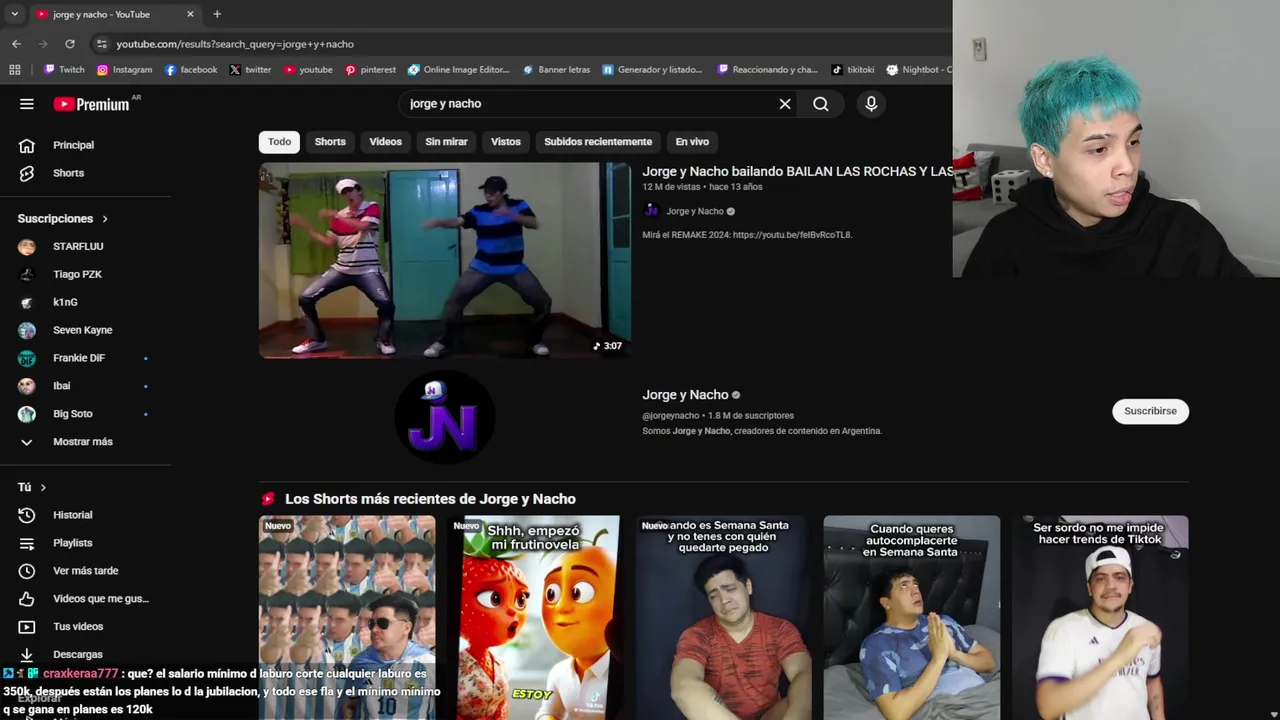Open the Generador y listado bookmark
The height and width of the screenshot is (720, 1280).
pos(653,70)
